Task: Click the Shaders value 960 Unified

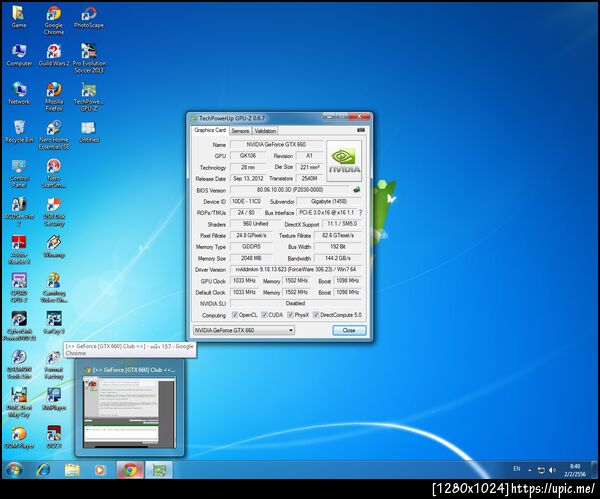Action: pyautogui.click(x=255, y=224)
